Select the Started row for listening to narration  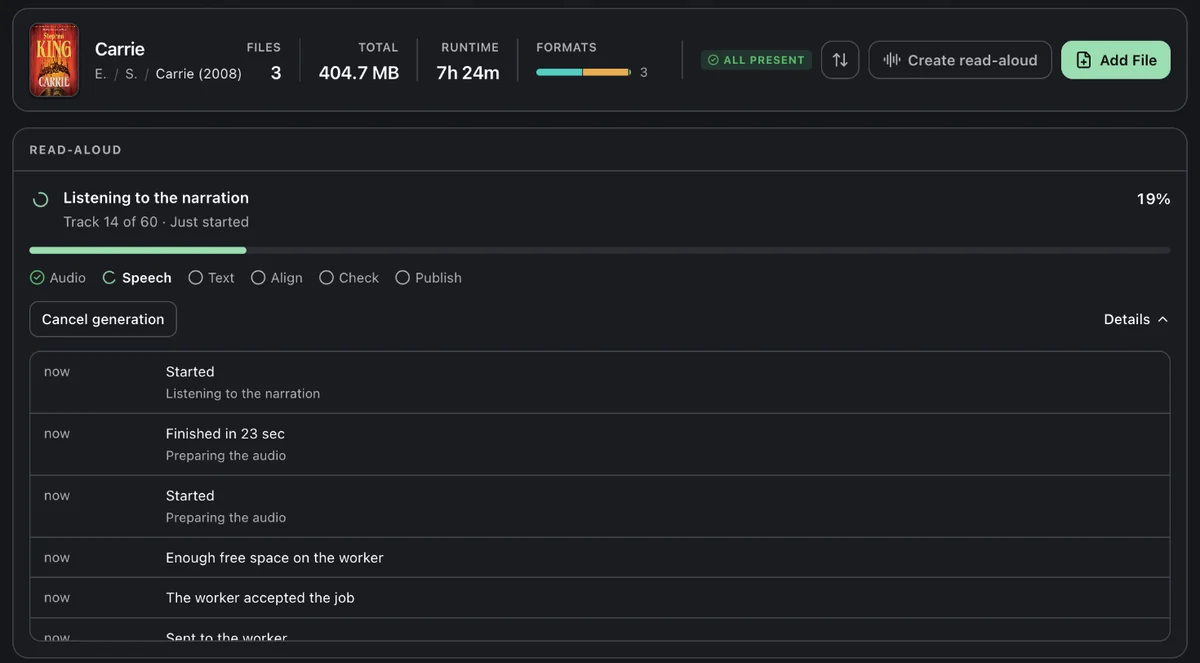click(x=600, y=382)
